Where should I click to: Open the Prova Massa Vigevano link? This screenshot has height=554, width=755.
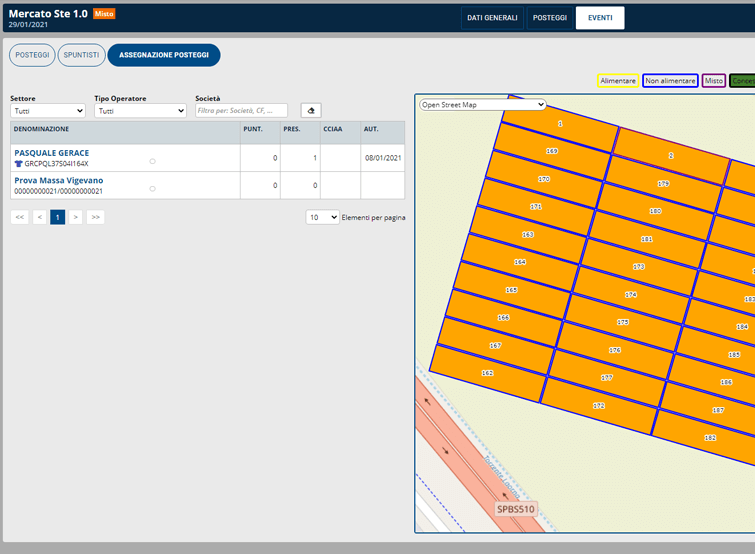[59, 180]
